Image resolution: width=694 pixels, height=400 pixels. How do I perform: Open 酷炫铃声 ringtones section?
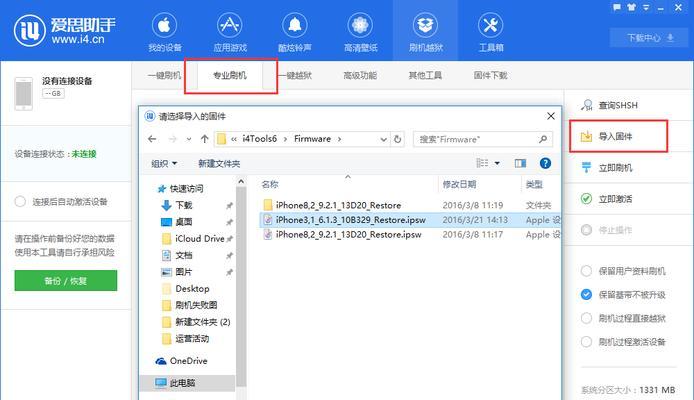[x=295, y=32]
